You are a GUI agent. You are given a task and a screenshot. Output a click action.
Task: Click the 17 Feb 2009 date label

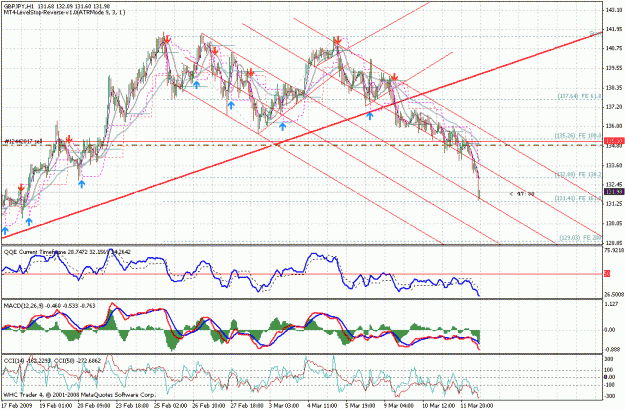(x=15, y=406)
